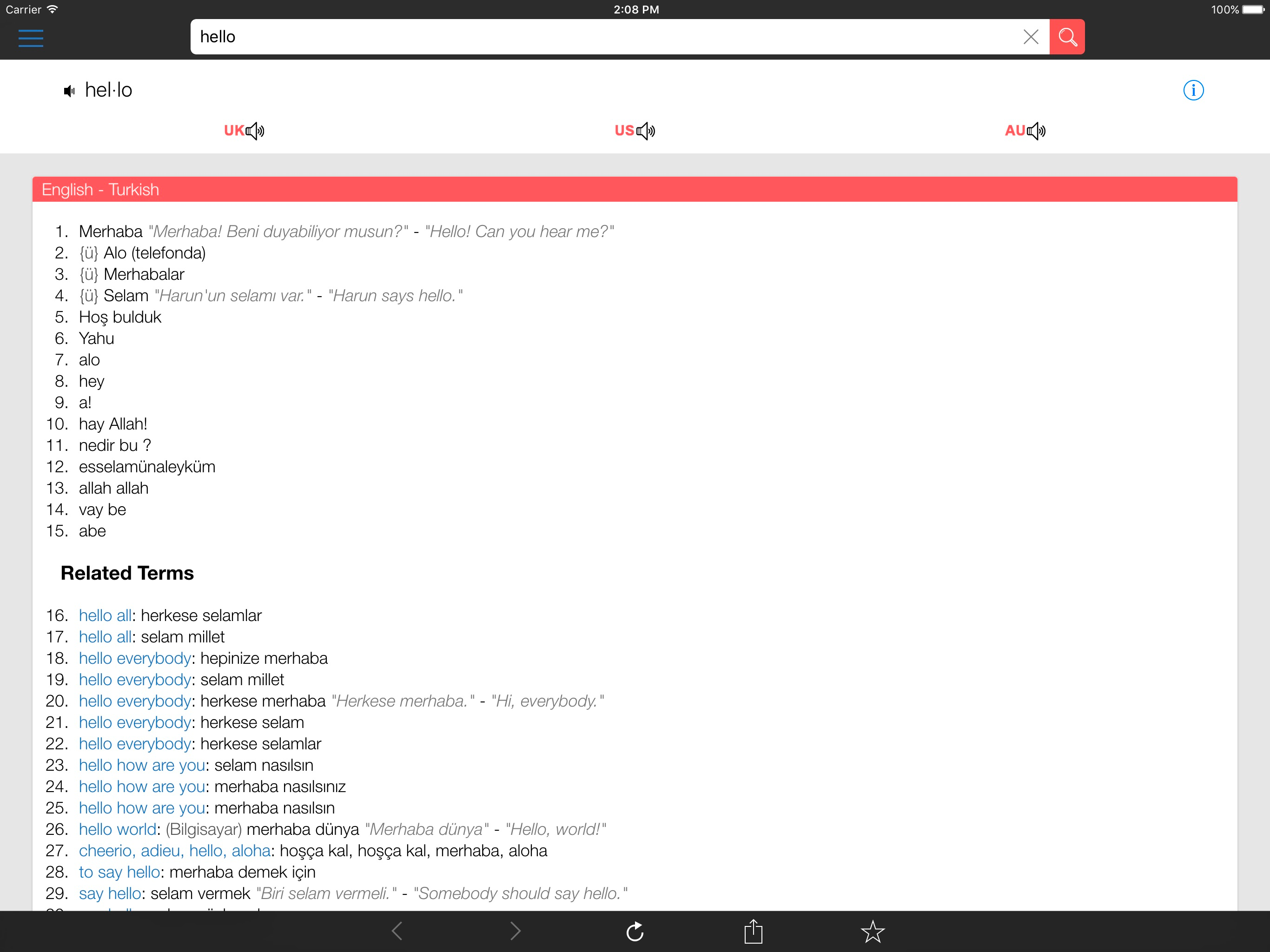Open 'hello everybody' link in row 19
Viewport: 1270px width, 952px height.
[x=135, y=680]
